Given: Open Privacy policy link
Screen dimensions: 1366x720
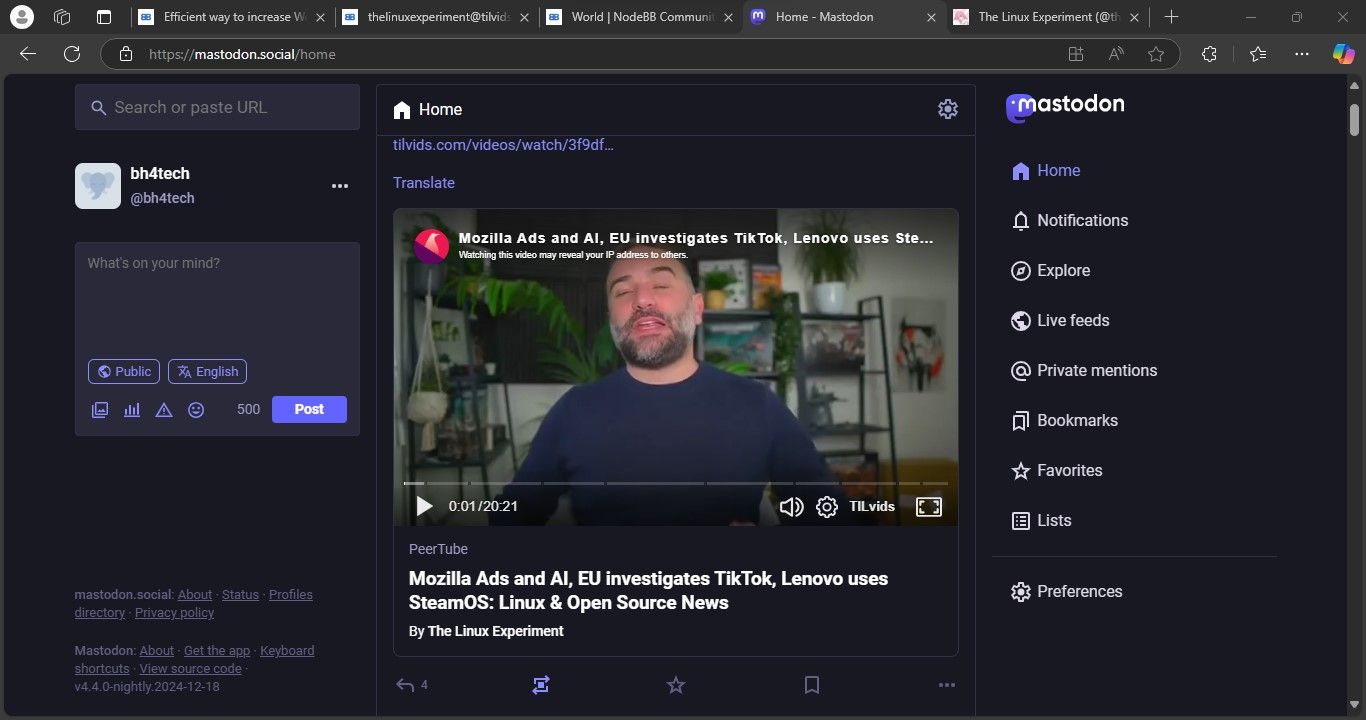Looking at the screenshot, I should pos(174,613).
